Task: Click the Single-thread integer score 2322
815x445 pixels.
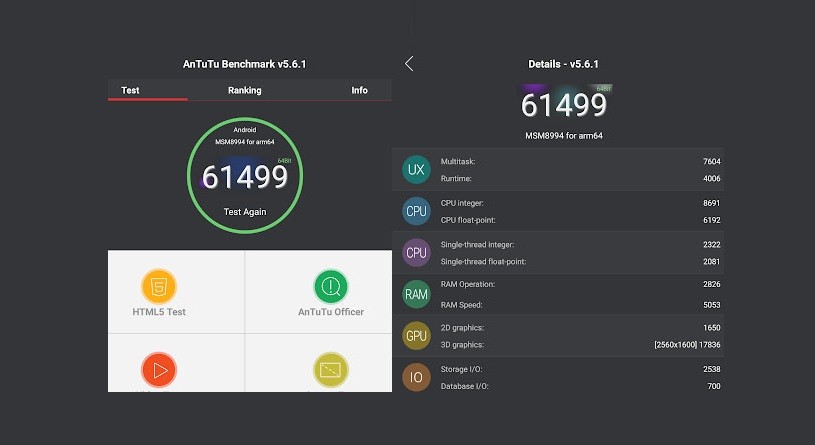Action: [x=712, y=244]
